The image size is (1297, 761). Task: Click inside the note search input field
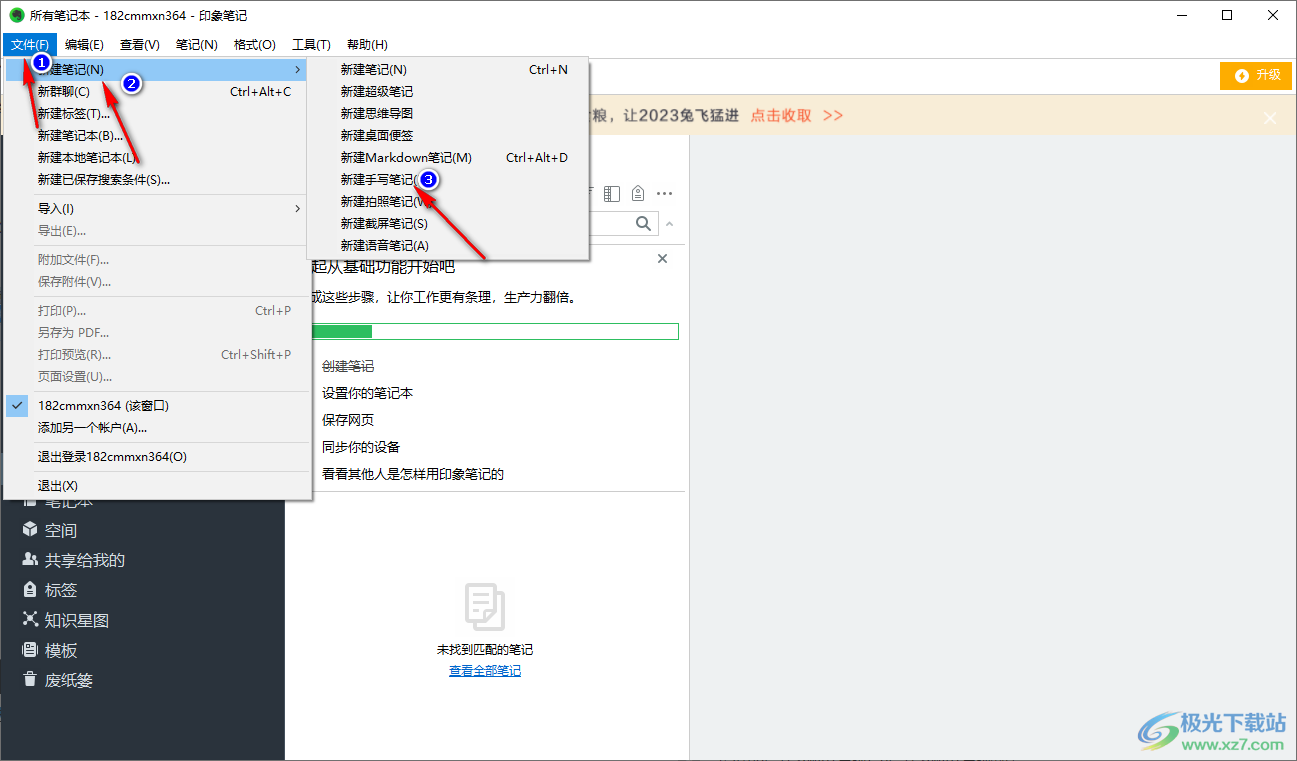click(610, 224)
